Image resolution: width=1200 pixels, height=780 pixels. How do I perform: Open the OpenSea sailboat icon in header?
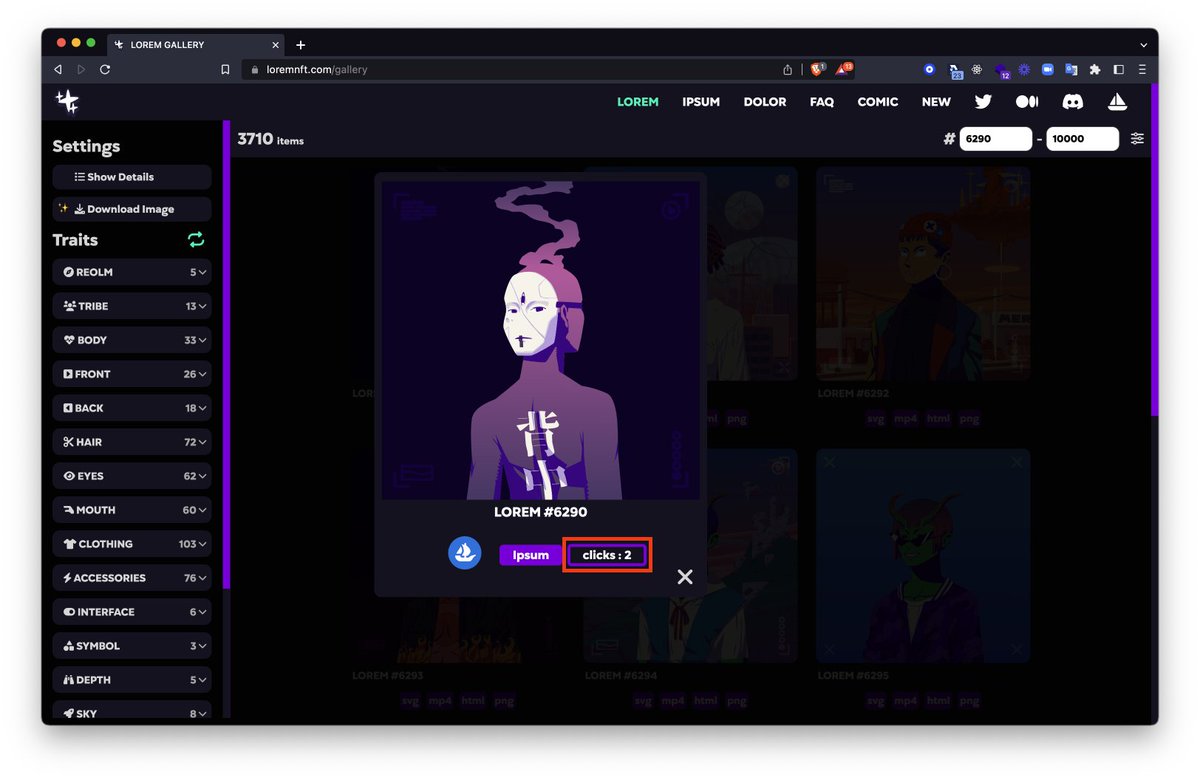pos(1117,102)
